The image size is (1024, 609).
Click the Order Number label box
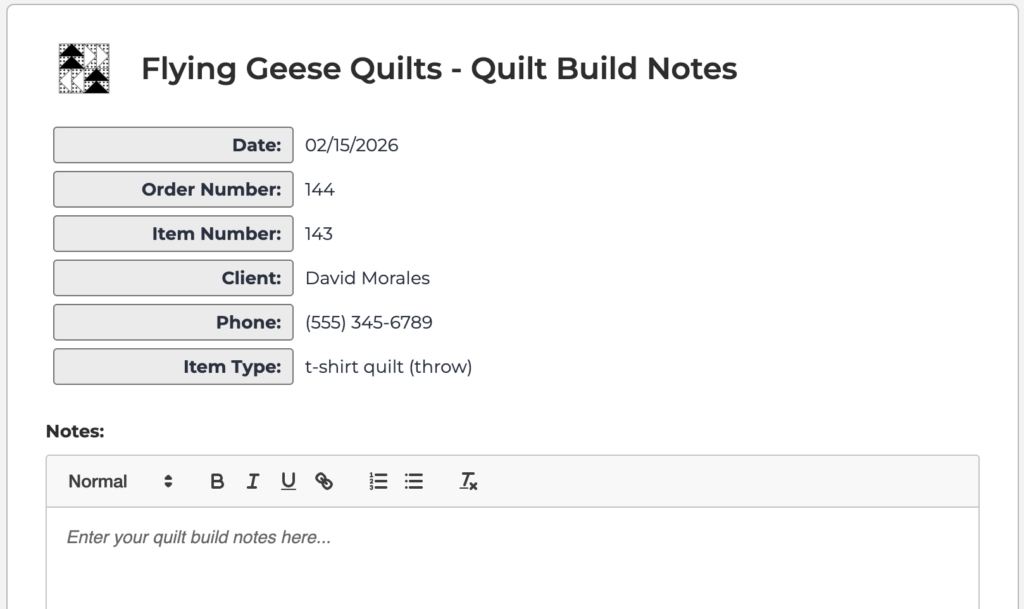pyautogui.click(x=173, y=189)
